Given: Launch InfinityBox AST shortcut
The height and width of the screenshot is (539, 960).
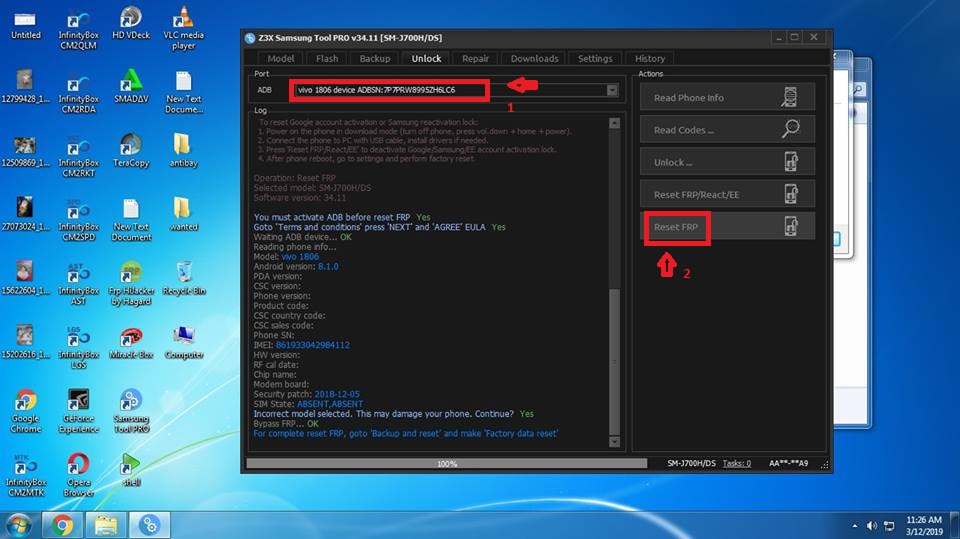Looking at the screenshot, I should tap(78, 285).
